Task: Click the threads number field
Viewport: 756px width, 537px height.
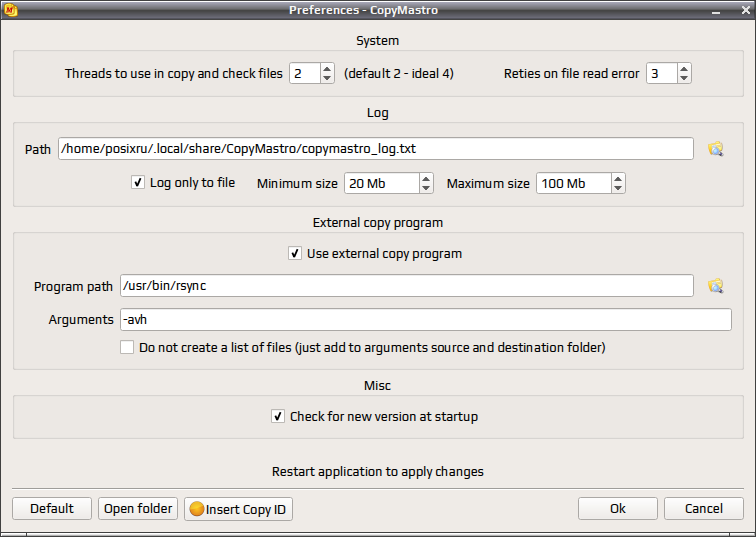Action: click(305, 73)
